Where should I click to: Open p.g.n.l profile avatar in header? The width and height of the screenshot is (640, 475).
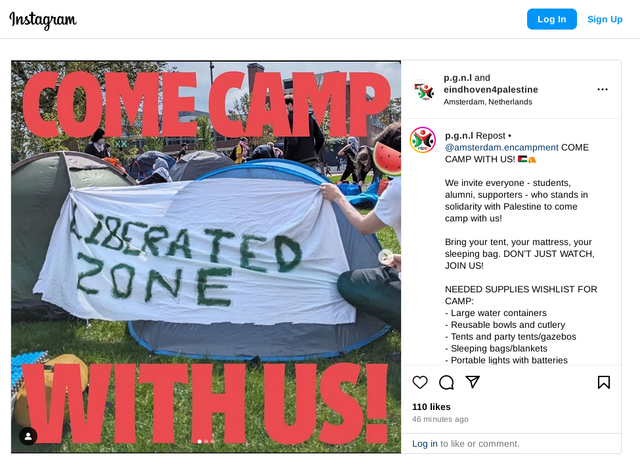click(x=424, y=90)
